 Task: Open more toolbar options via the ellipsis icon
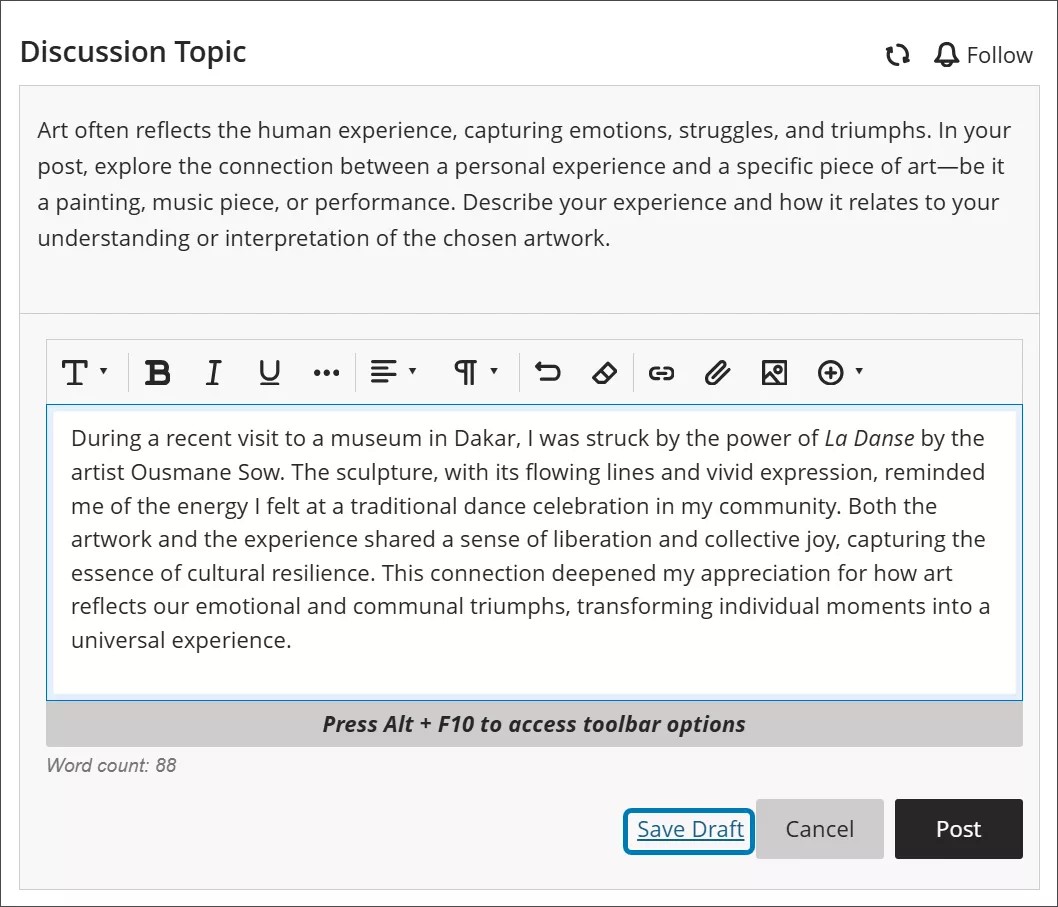325,372
